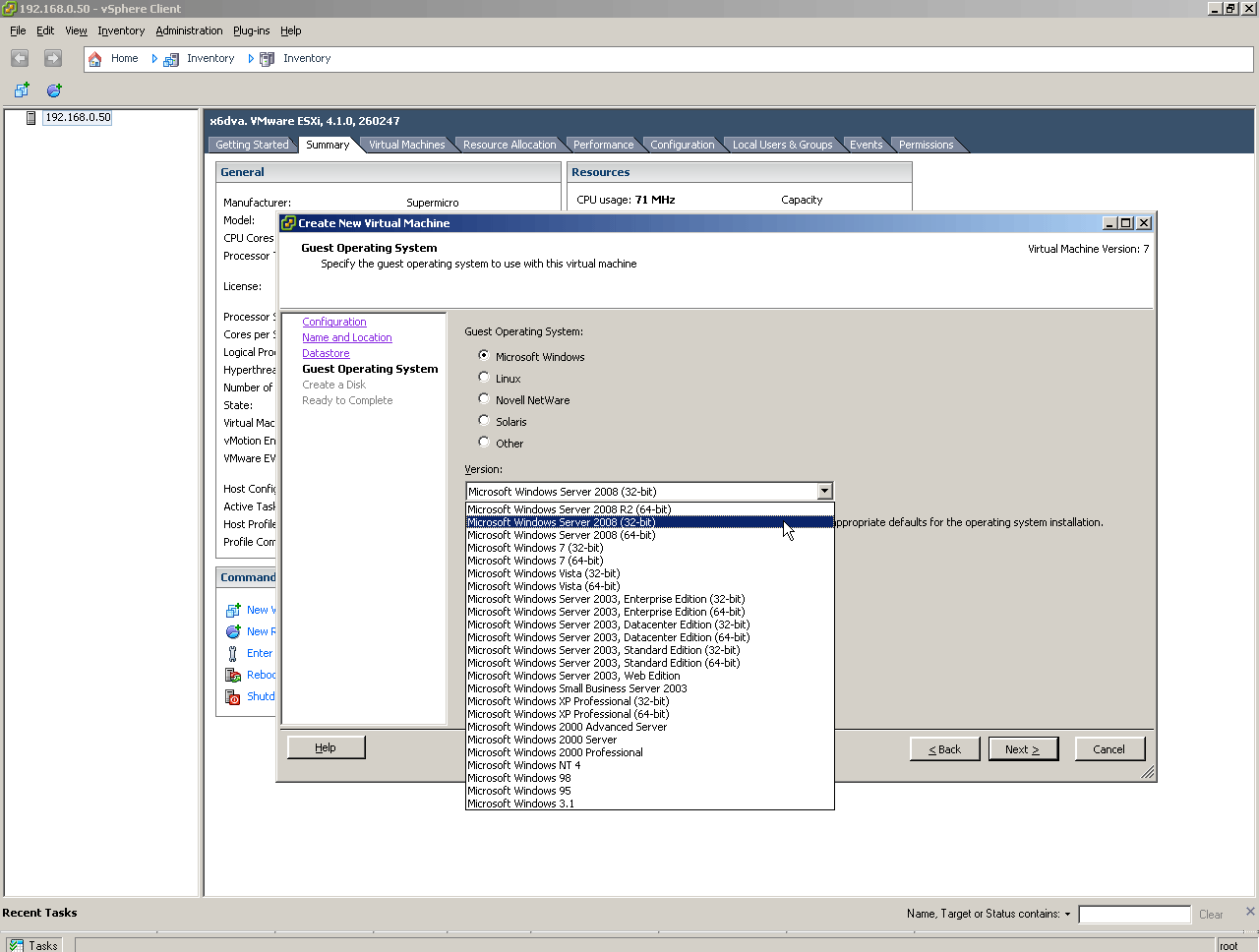Screen dimensions: 1259x952
Task: Open the Name, Target or Status filter dropdown
Action: pyautogui.click(x=1067, y=915)
